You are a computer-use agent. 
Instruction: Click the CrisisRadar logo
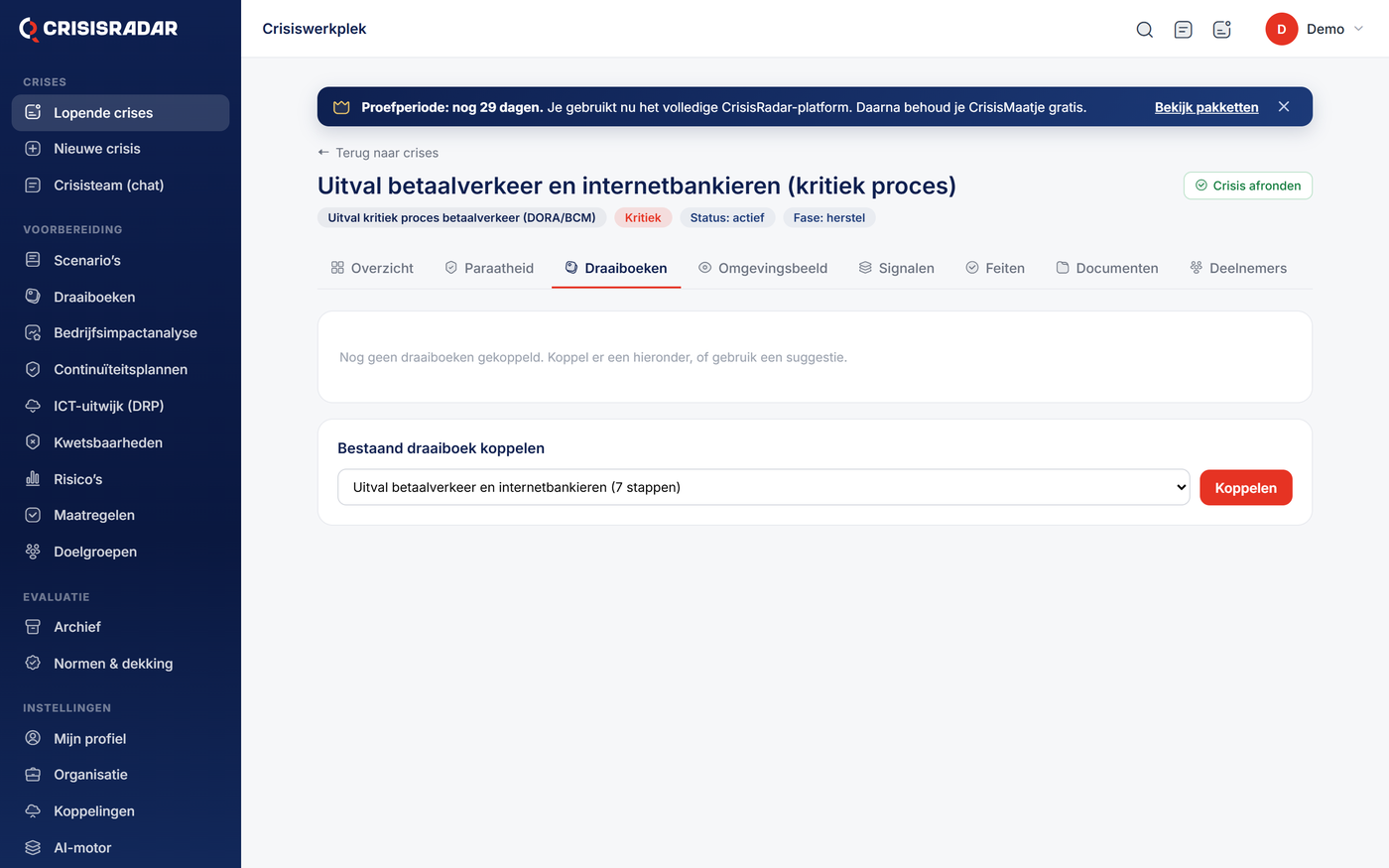98,29
